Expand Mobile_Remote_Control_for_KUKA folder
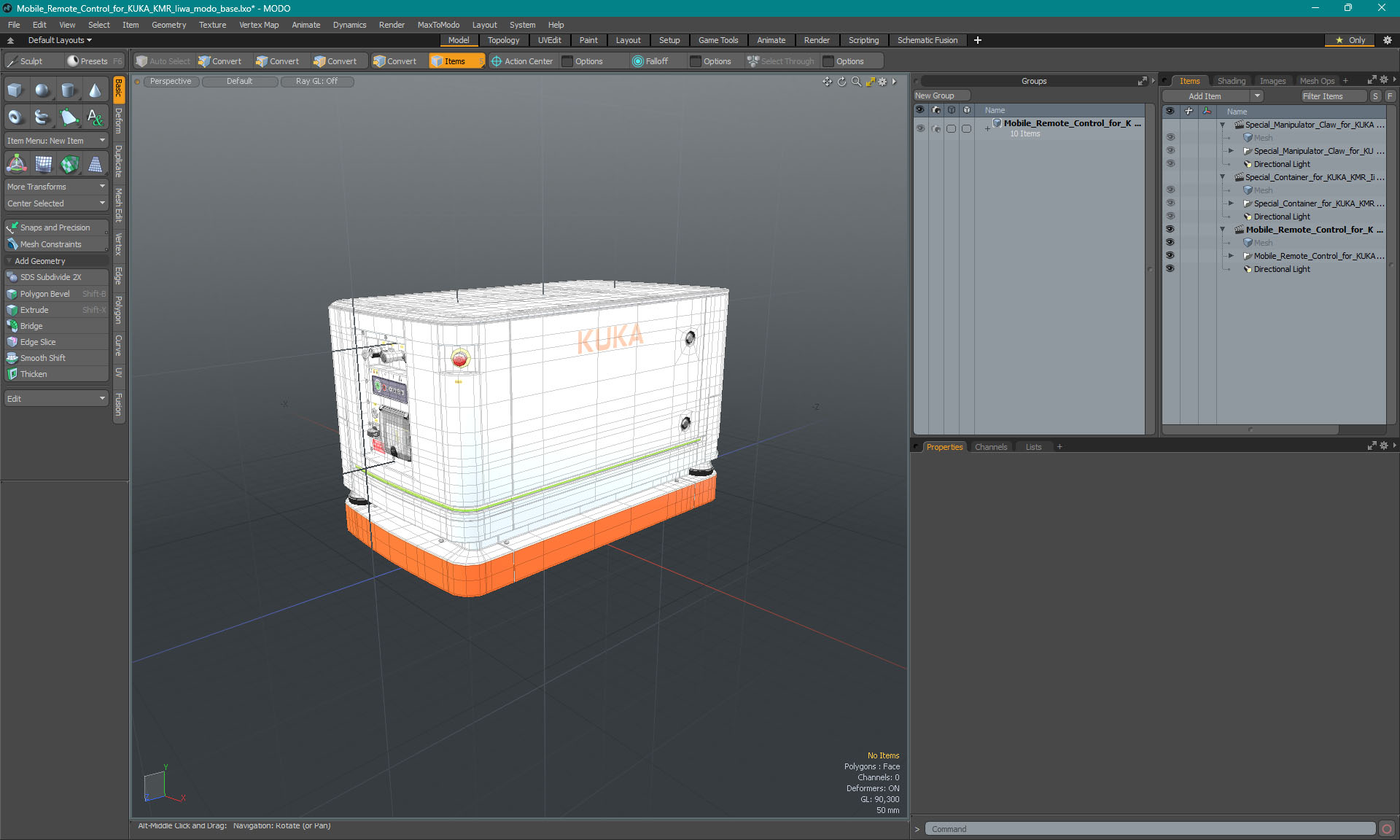Viewport: 1400px width, 840px height. pyautogui.click(x=1232, y=256)
